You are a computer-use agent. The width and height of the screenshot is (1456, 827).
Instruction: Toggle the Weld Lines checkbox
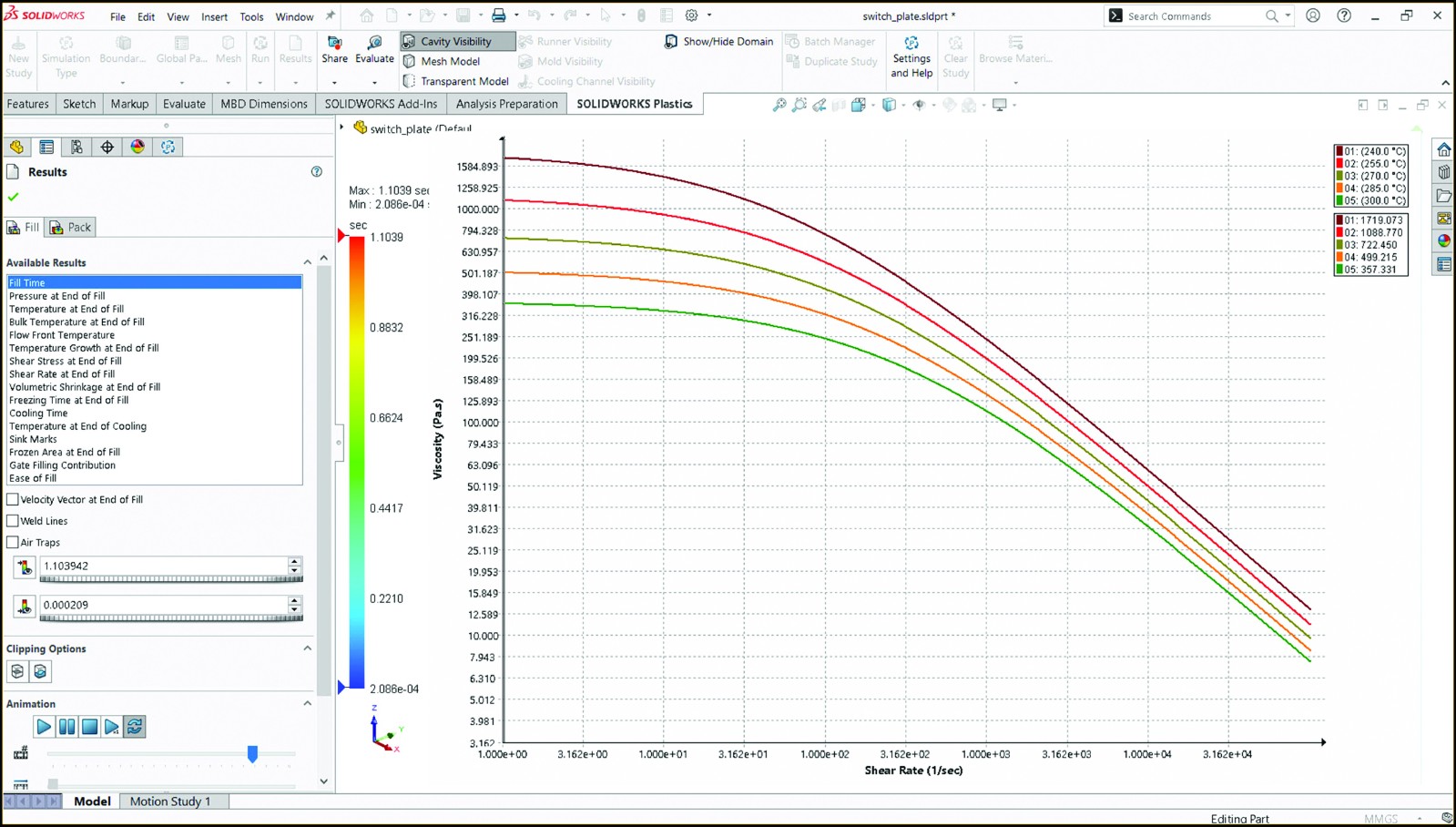point(13,521)
